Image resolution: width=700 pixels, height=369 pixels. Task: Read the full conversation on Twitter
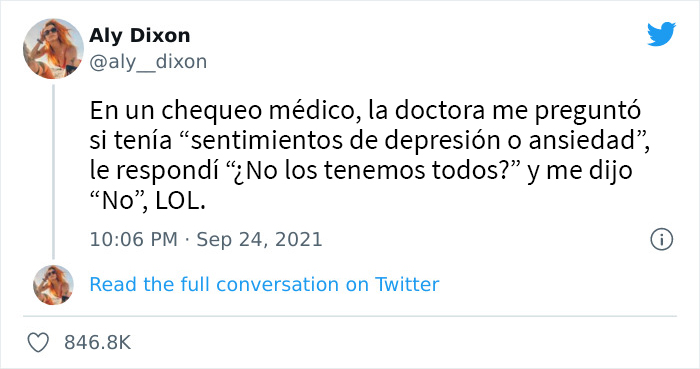click(264, 285)
